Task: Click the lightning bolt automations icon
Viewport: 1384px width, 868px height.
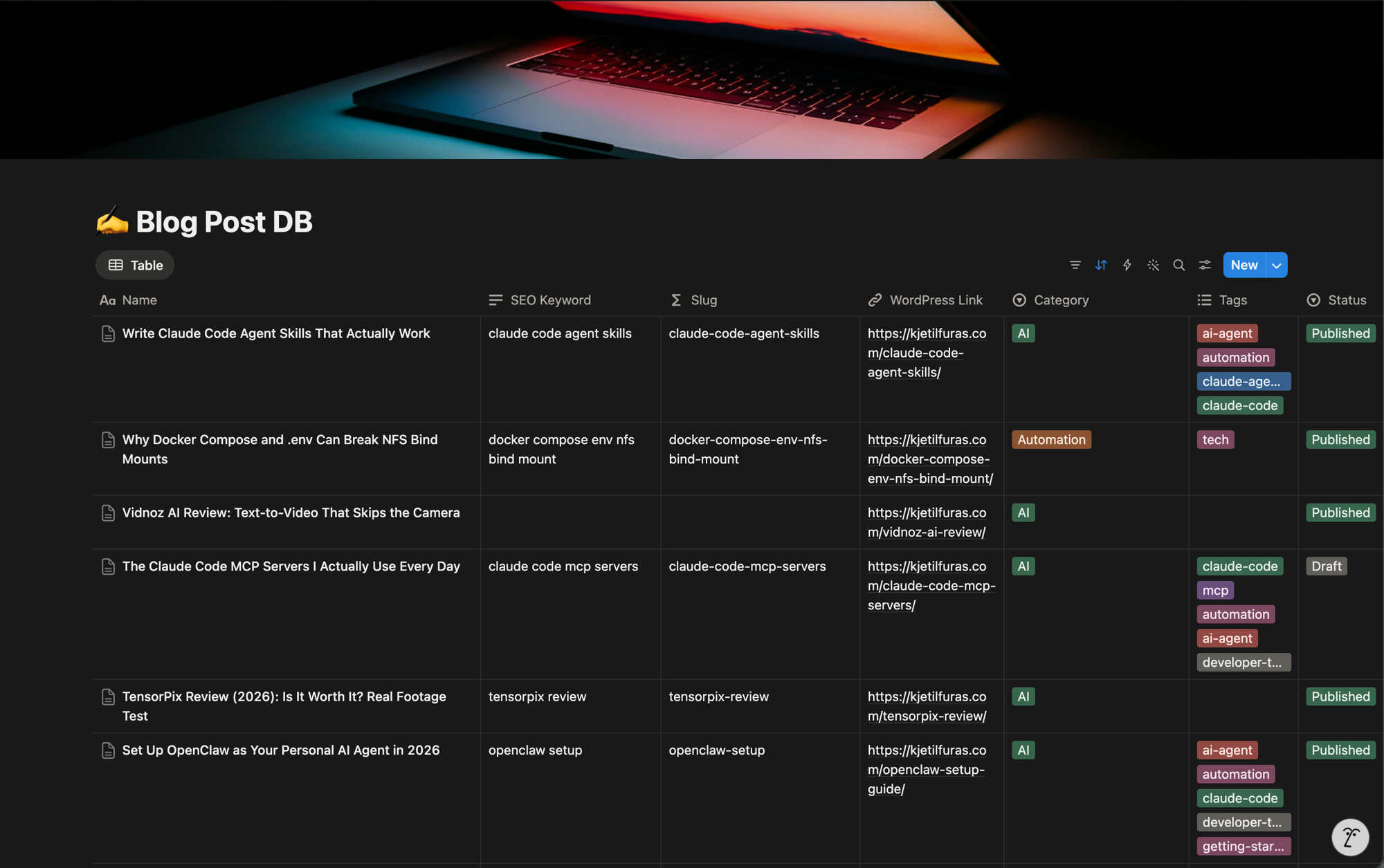Action: pyautogui.click(x=1127, y=265)
